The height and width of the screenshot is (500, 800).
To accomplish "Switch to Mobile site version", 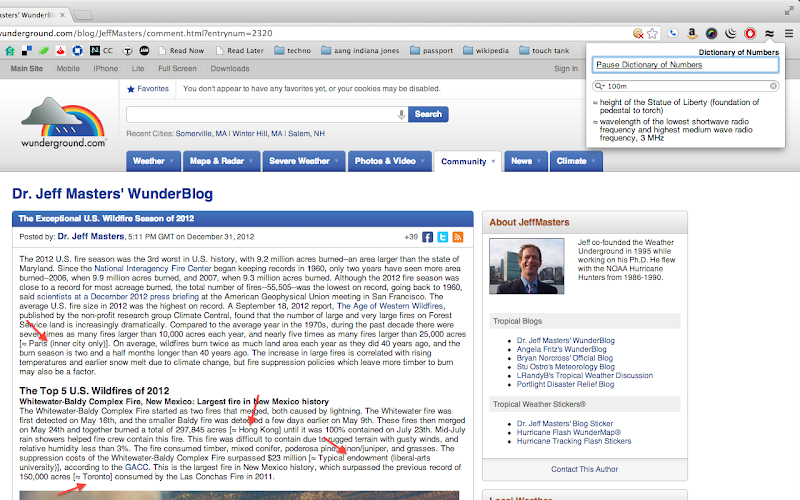I will (68, 68).
